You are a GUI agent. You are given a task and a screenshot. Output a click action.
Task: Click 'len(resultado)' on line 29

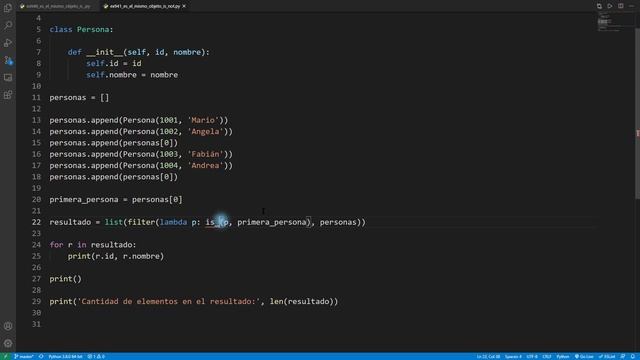301,301
